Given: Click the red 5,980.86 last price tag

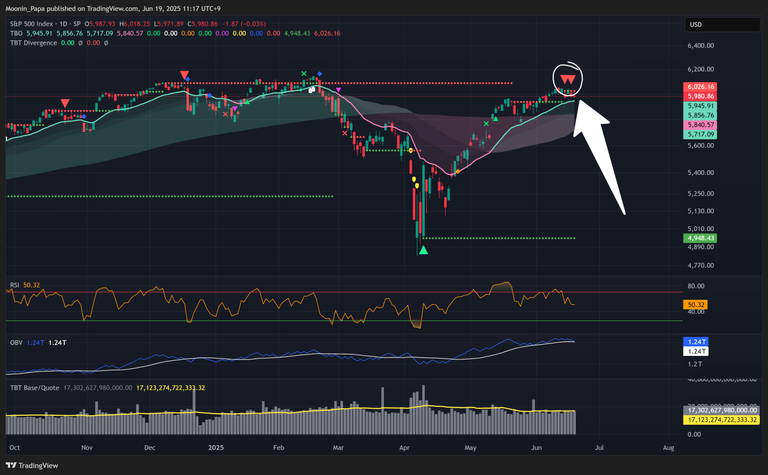Looking at the screenshot, I should click(x=700, y=96).
